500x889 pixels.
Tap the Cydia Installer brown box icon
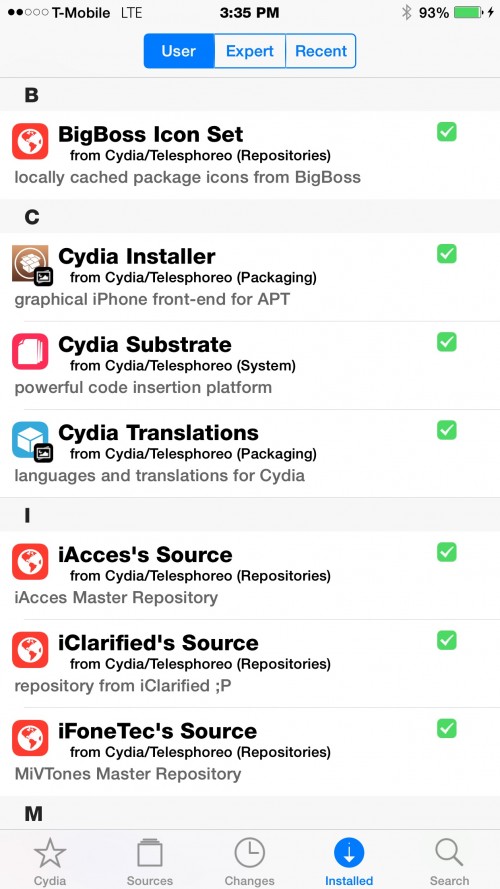tap(30, 263)
